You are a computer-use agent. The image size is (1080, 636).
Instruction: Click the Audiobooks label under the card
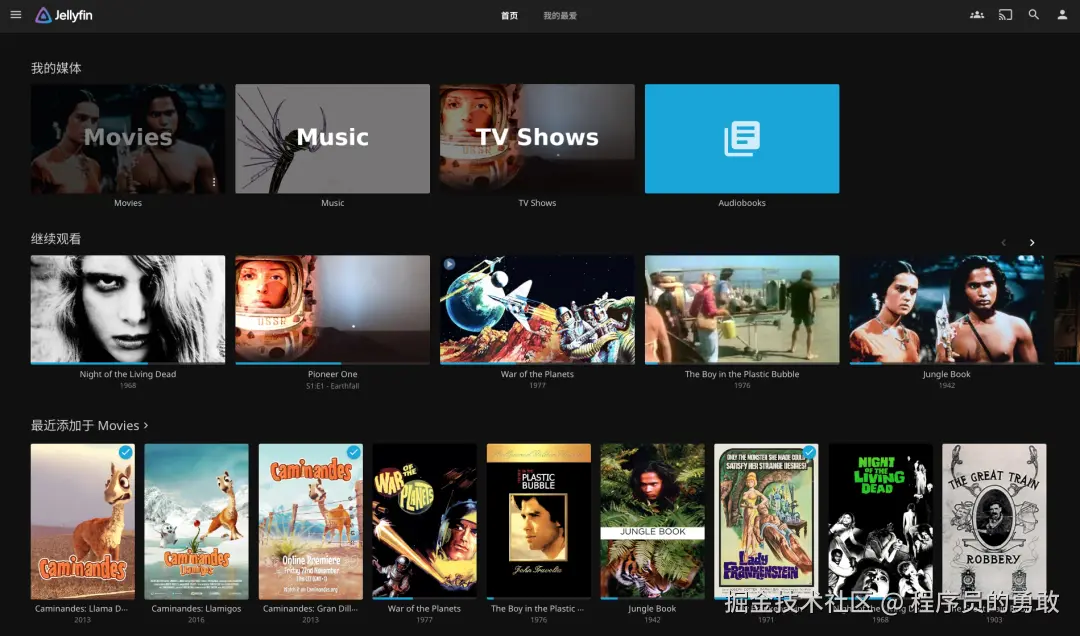pyautogui.click(x=742, y=203)
